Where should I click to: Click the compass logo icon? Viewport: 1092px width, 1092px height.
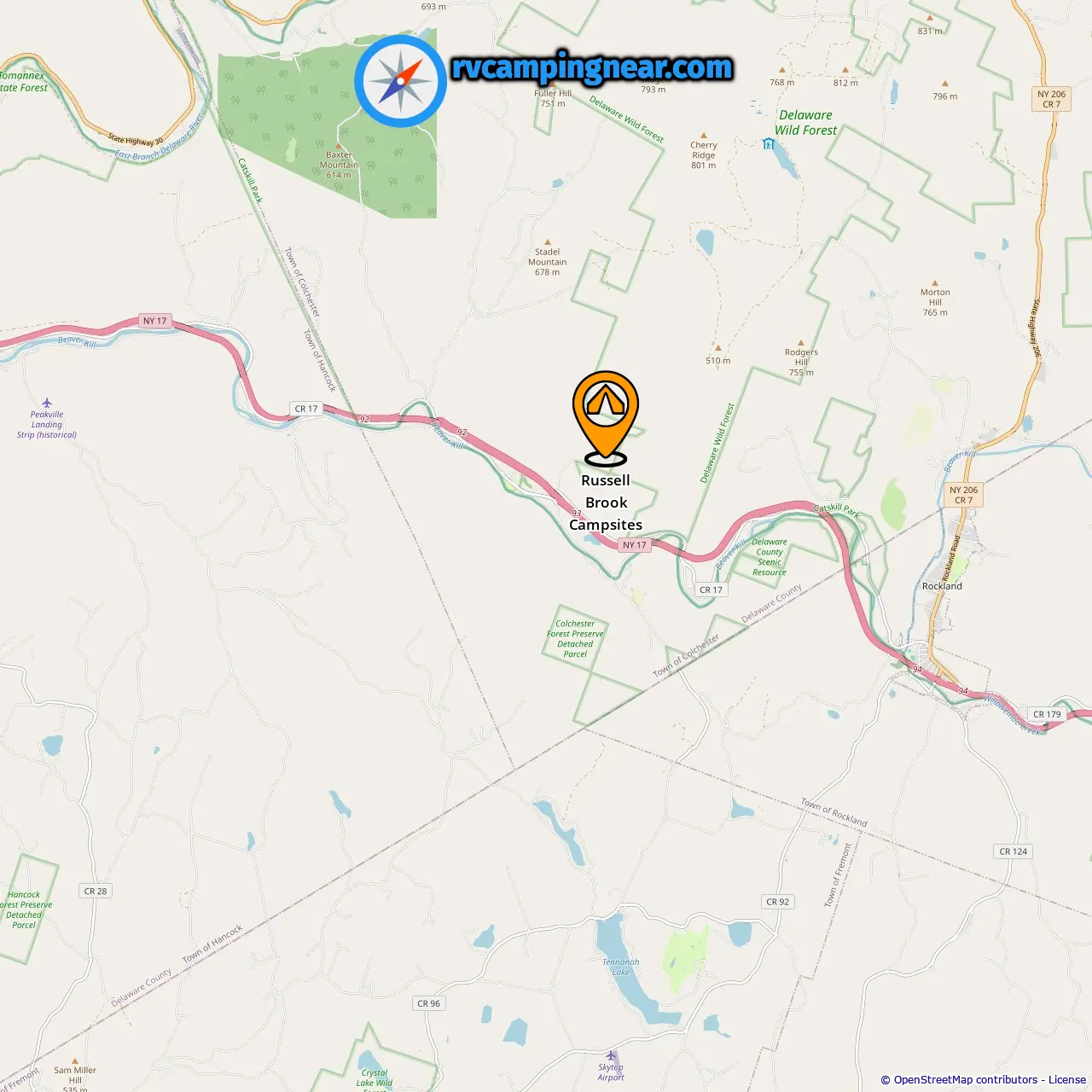[400, 82]
